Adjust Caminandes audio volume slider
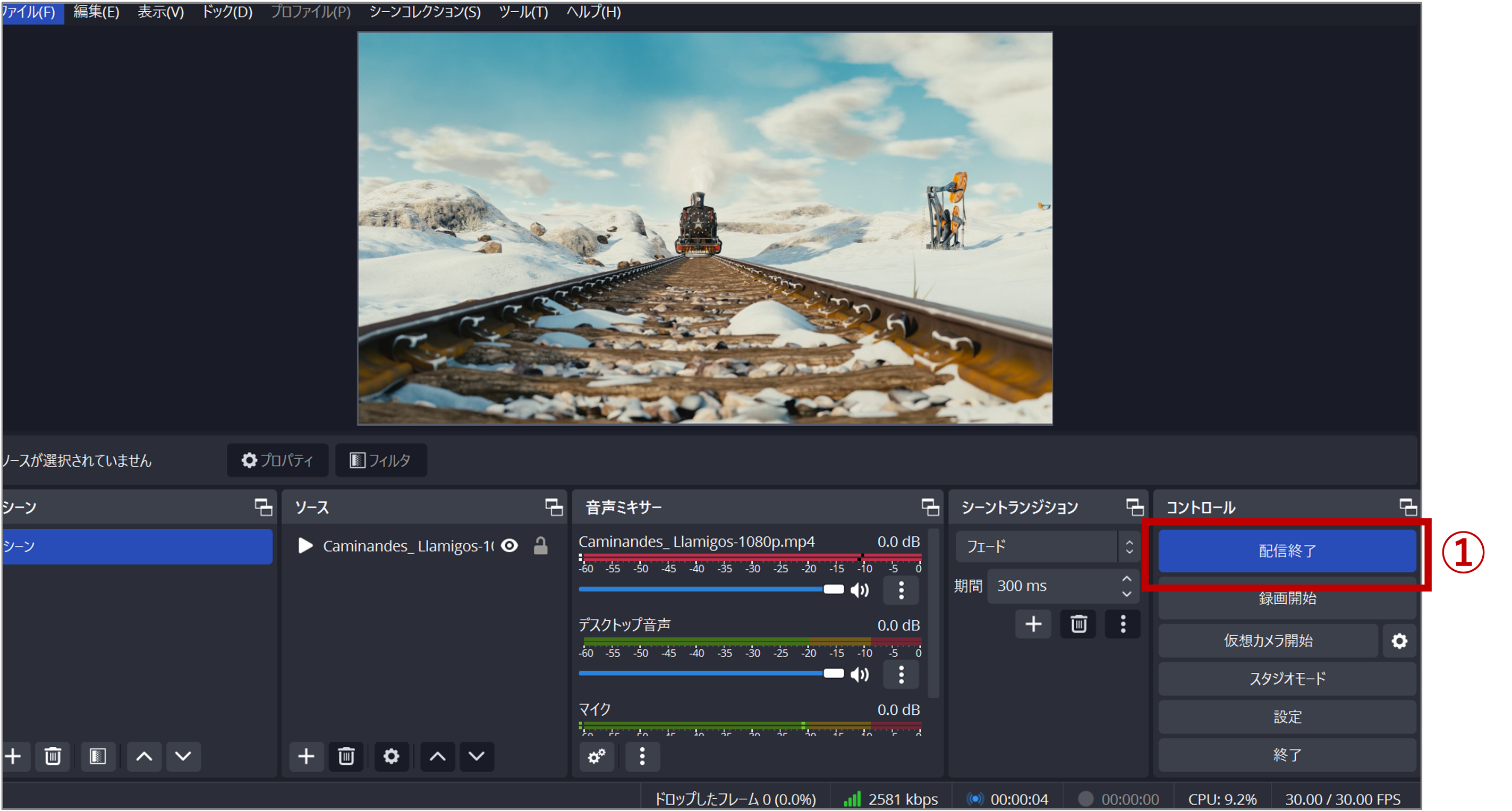The width and height of the screenshot is (1512, 811). pos(711,589)
